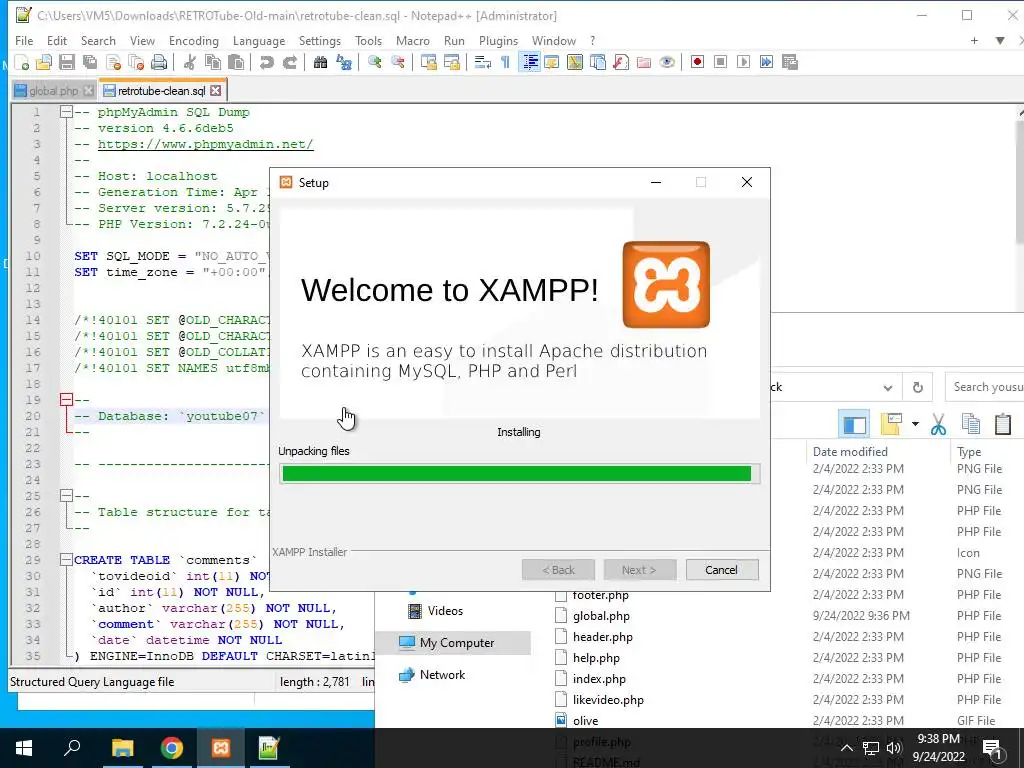Click the Paste icon in Notepad++ toolbar

coord(236,62)
